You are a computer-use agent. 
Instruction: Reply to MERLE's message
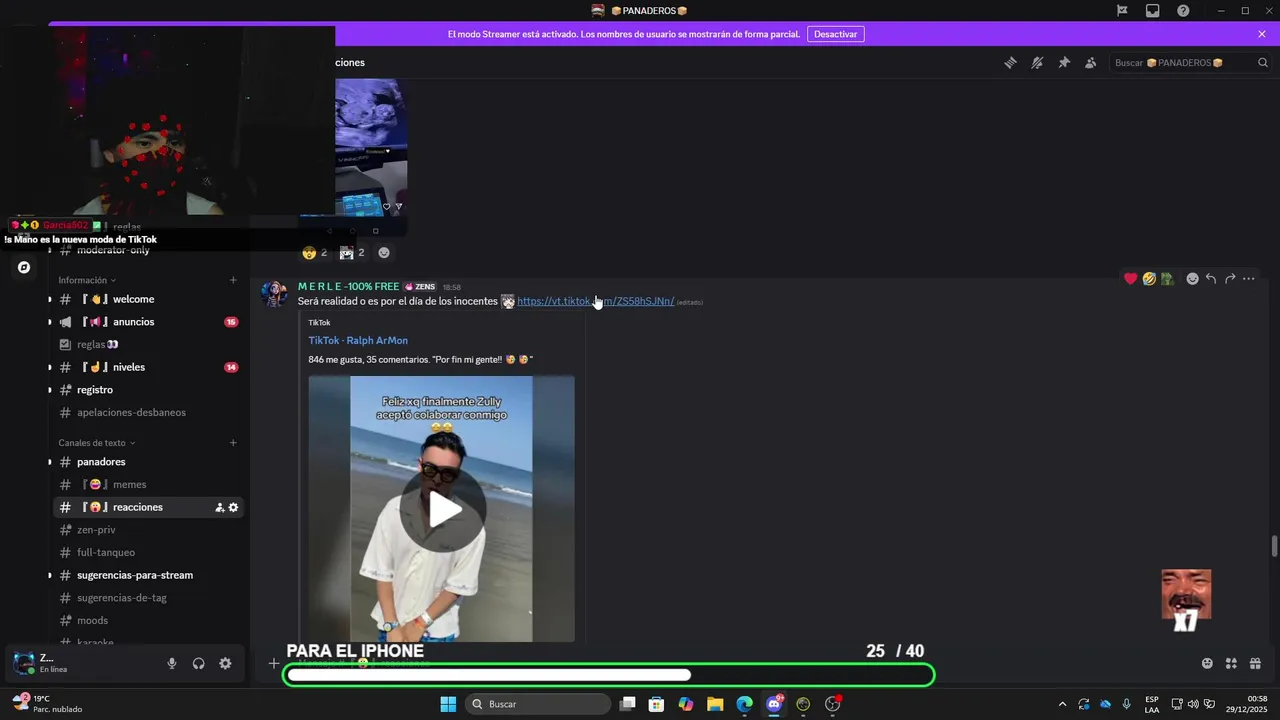pyautogui.click(x=1211, y=279)
